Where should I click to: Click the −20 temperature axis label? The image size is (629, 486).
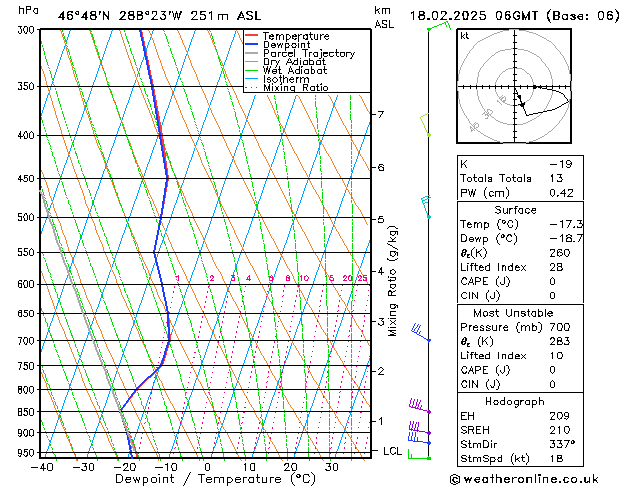(125, 467)
